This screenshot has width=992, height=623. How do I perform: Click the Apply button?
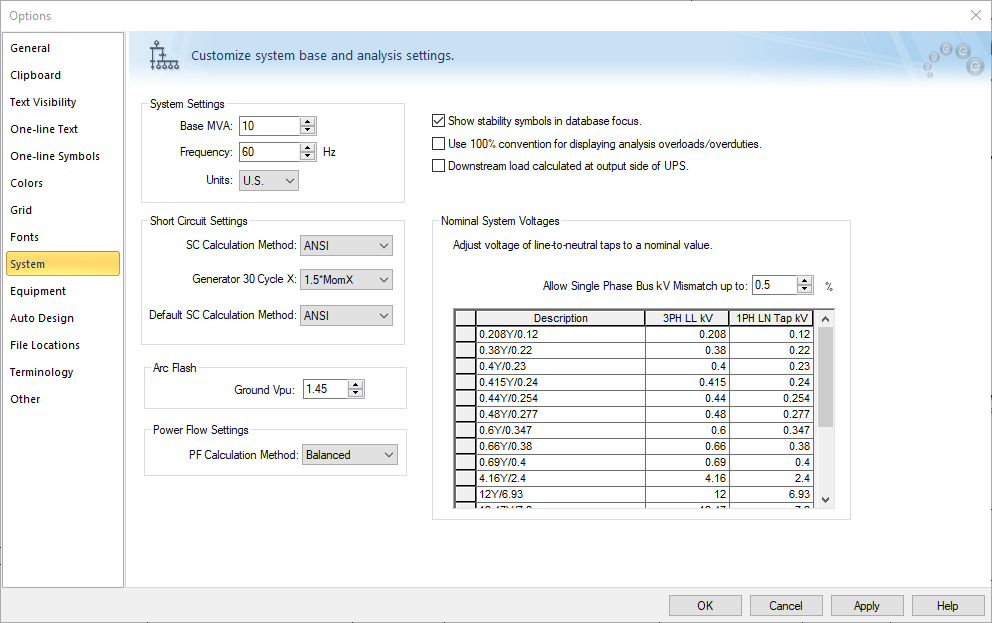tap(867, 606)
